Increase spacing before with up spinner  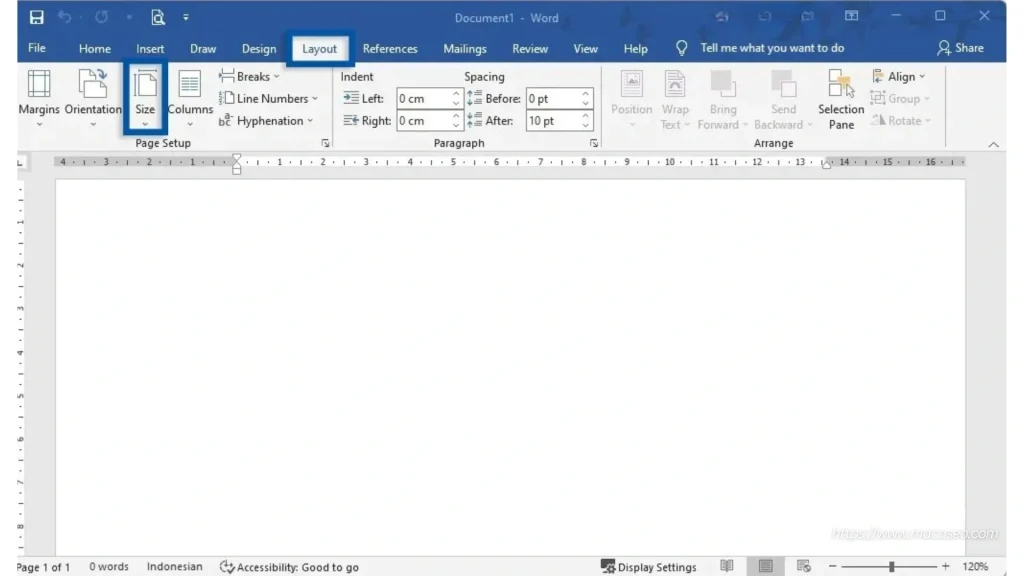pyautogui.click(x=586, y=94)
